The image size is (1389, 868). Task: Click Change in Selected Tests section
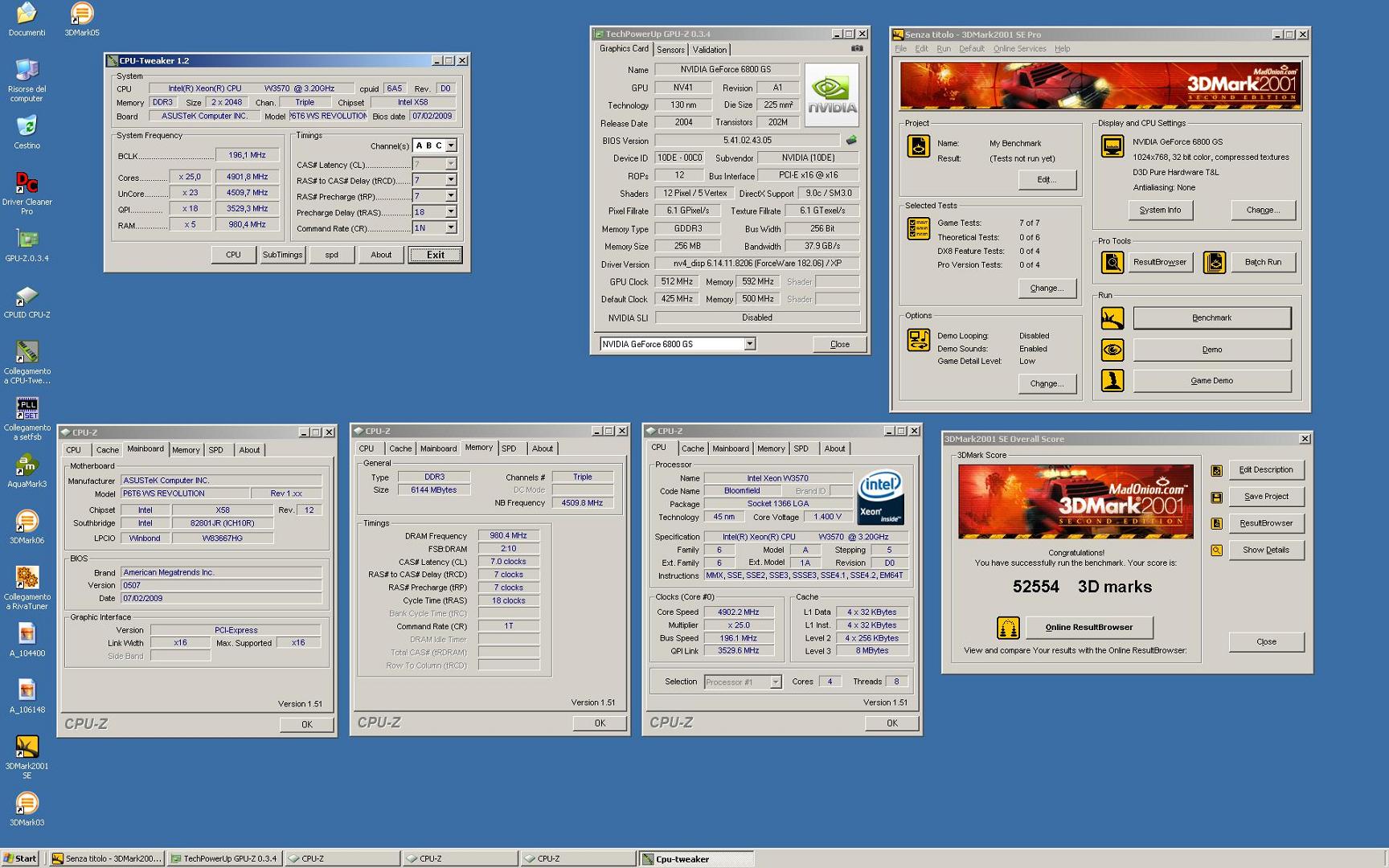(x=1047, y=289)
